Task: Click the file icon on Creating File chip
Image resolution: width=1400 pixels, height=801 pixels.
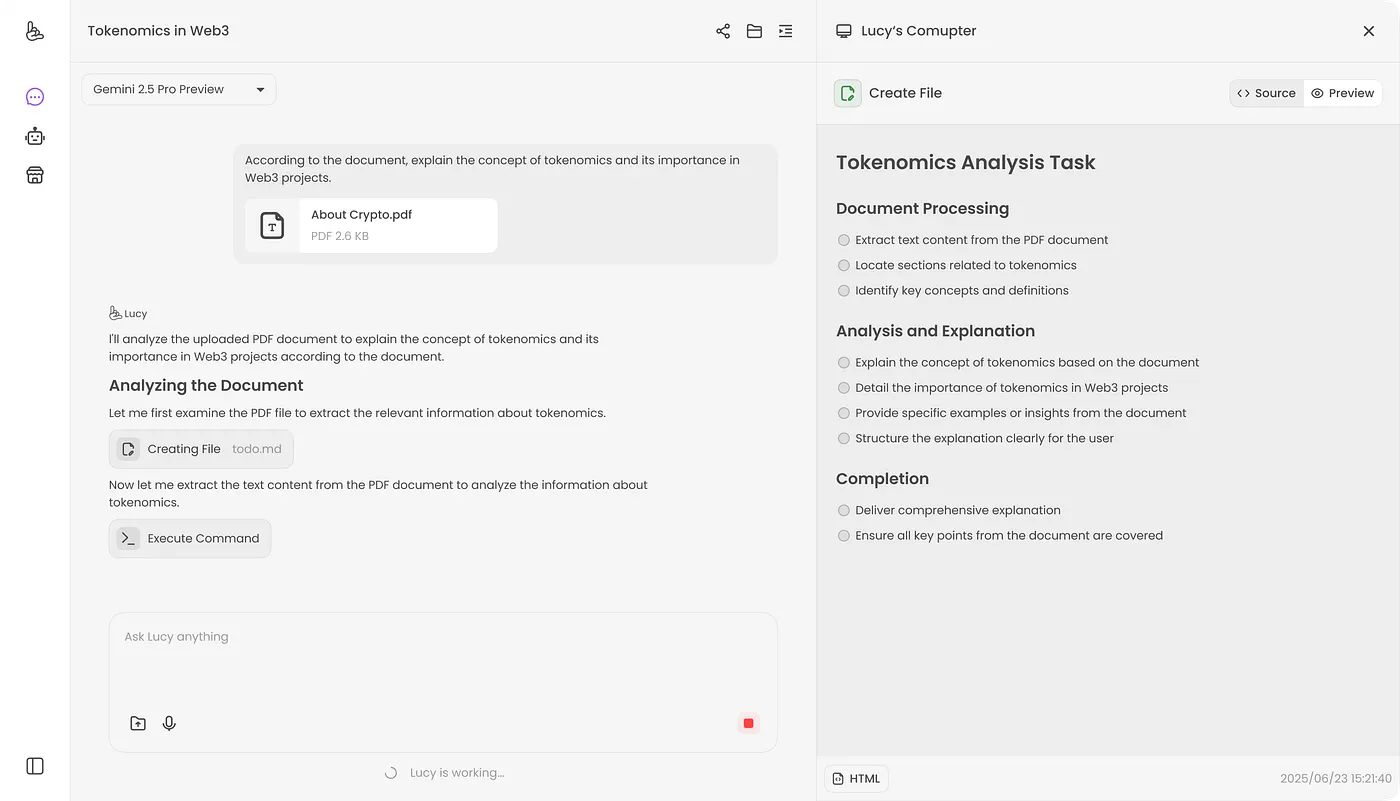Action: (128, 449)
